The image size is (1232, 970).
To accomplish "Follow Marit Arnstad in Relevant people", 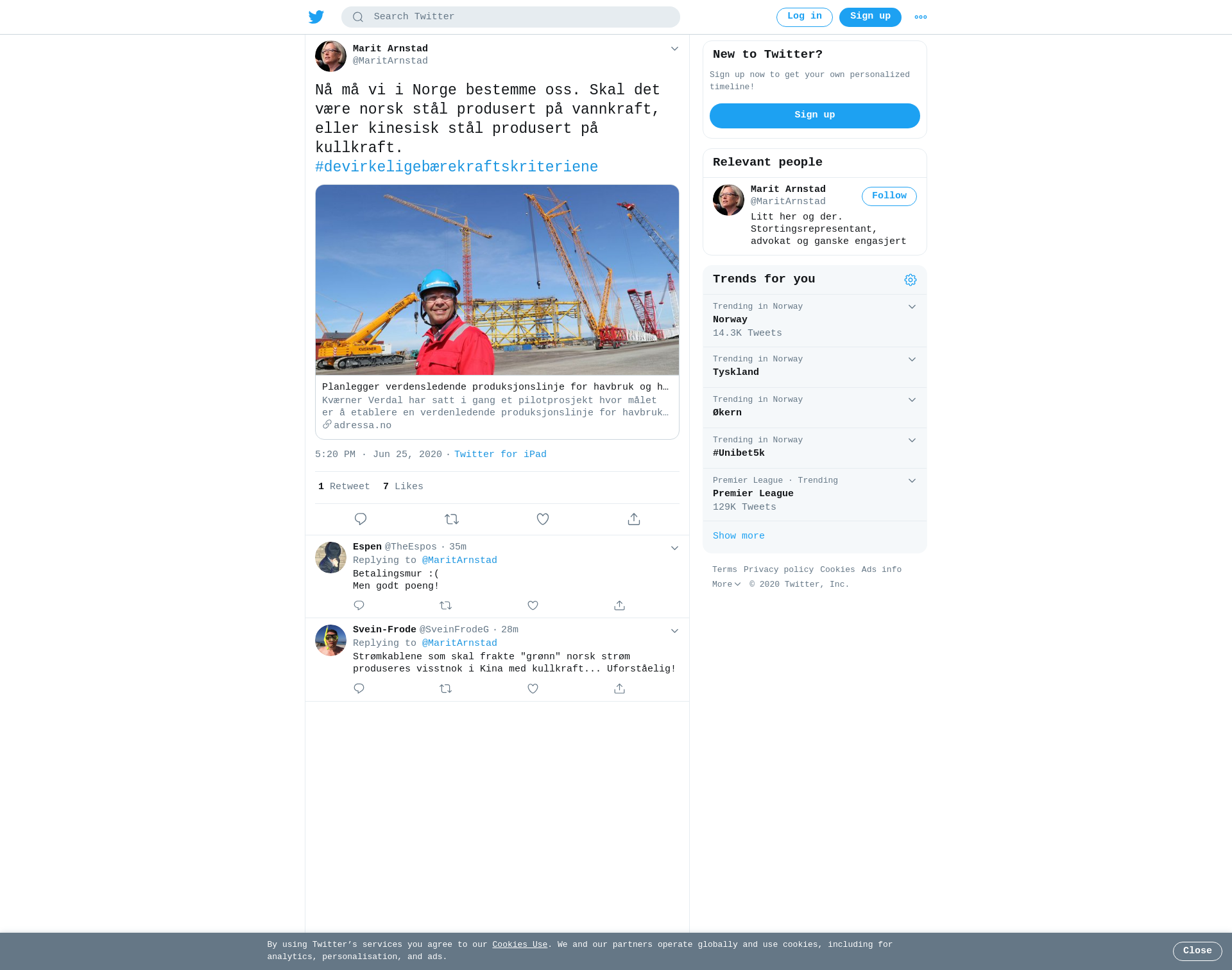I will (x=889, y=196).
